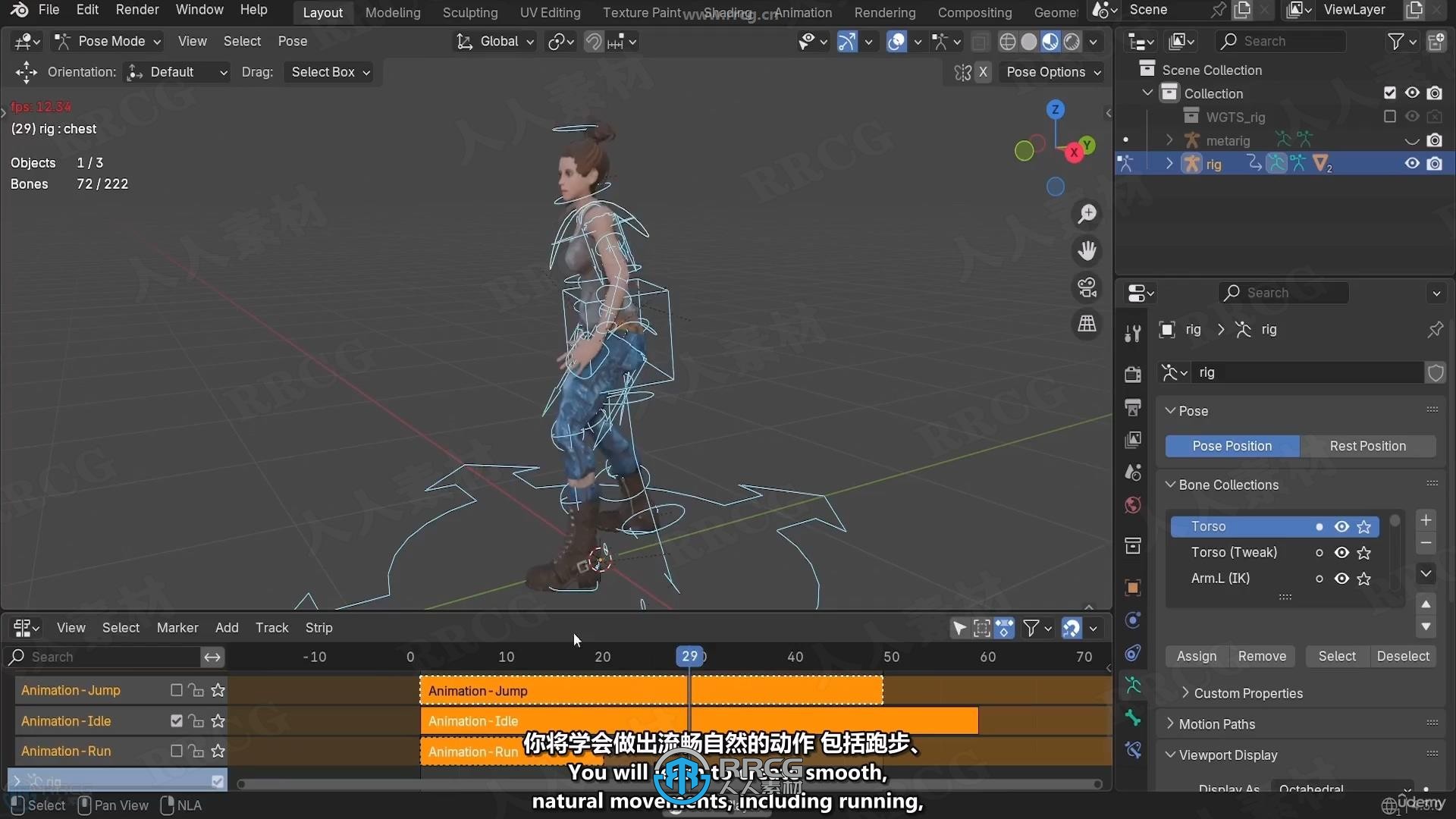Click Pose Position button

tap(1232, 446)
